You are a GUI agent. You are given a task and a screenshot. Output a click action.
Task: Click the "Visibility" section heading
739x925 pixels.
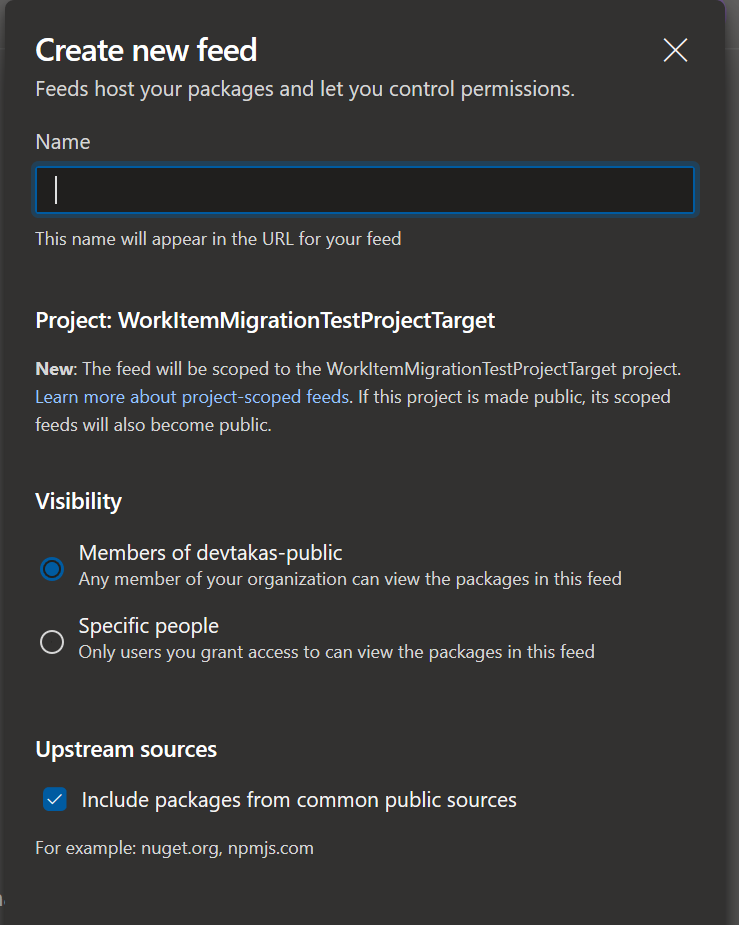coord(78,501)
